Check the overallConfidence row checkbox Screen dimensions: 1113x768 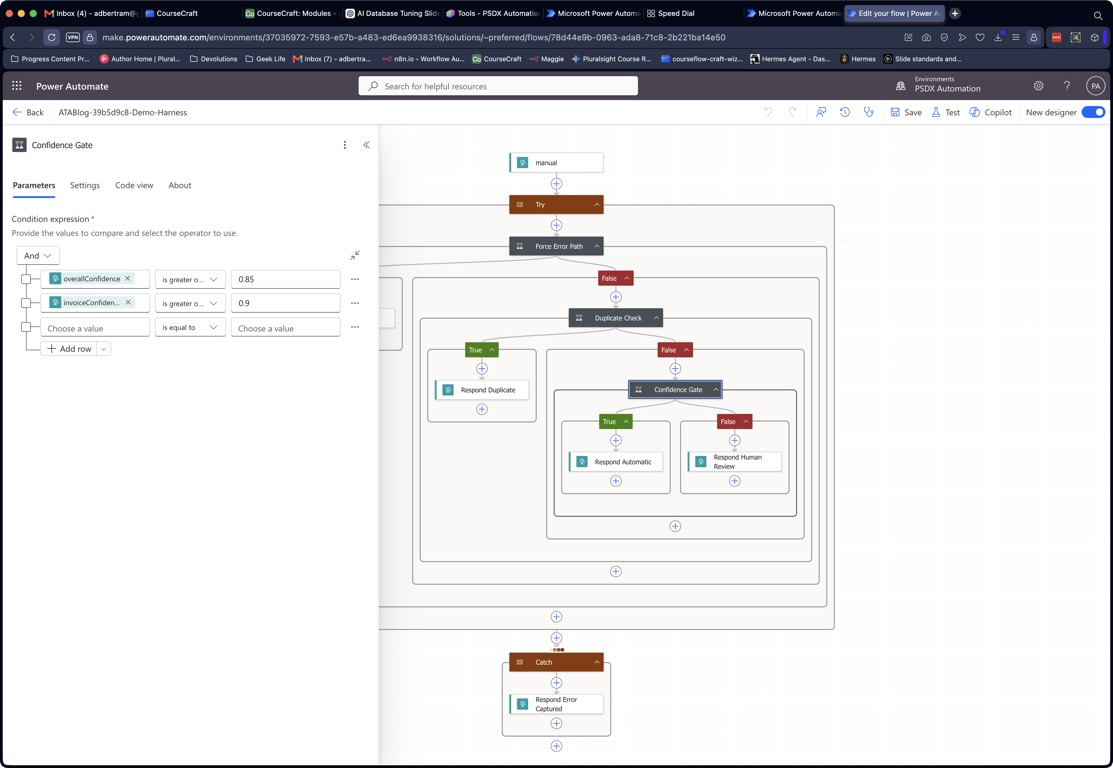coord(26,279)
